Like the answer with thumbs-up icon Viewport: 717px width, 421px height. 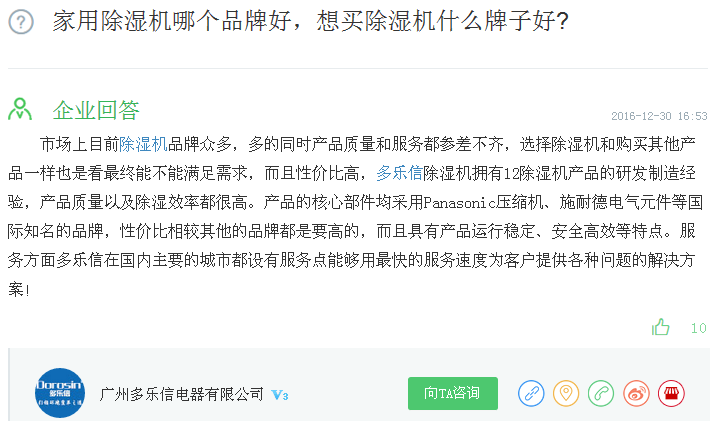tap(660, 327)
